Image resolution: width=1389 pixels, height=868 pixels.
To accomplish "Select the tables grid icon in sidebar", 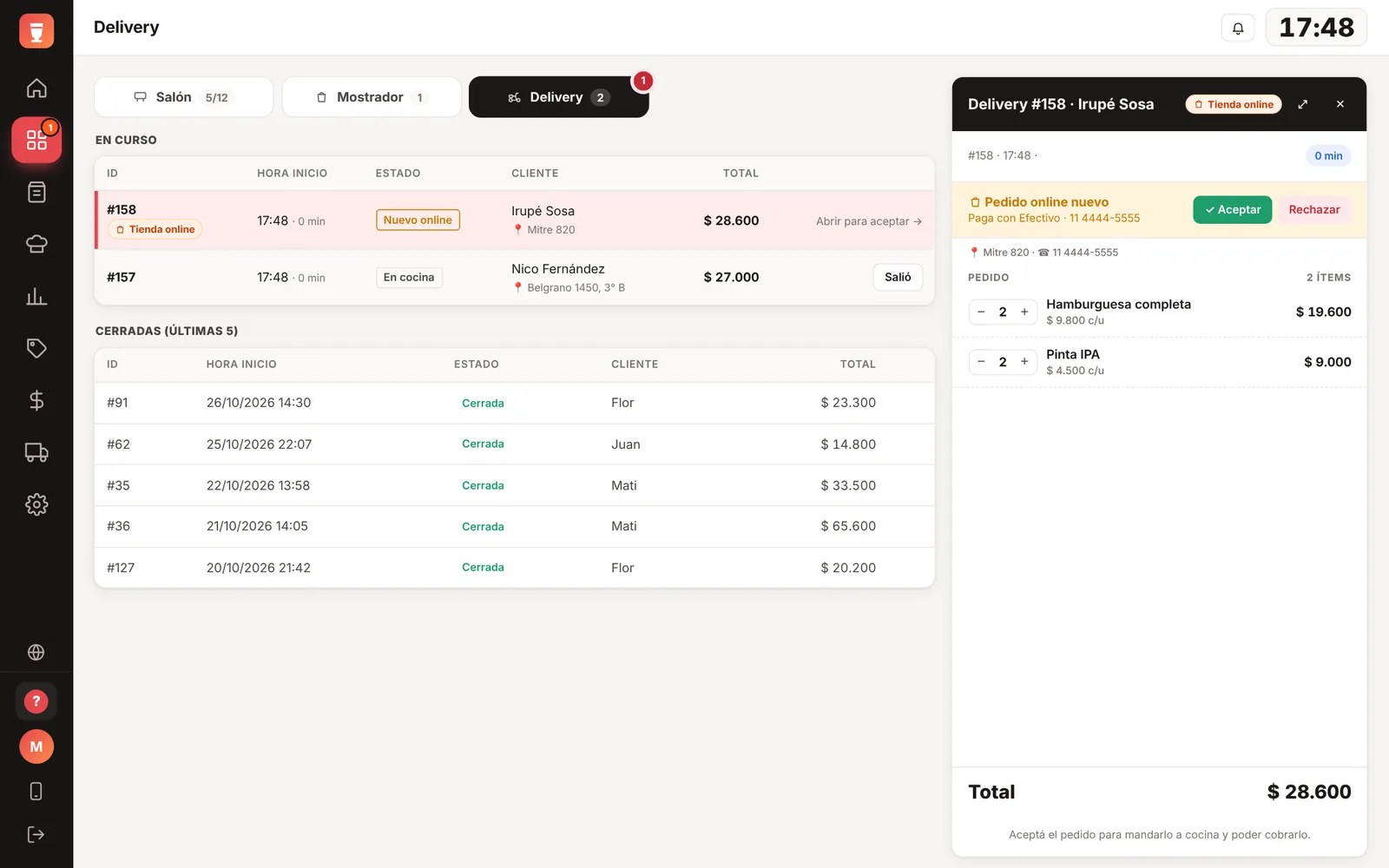I will click(x=36, y=140).
